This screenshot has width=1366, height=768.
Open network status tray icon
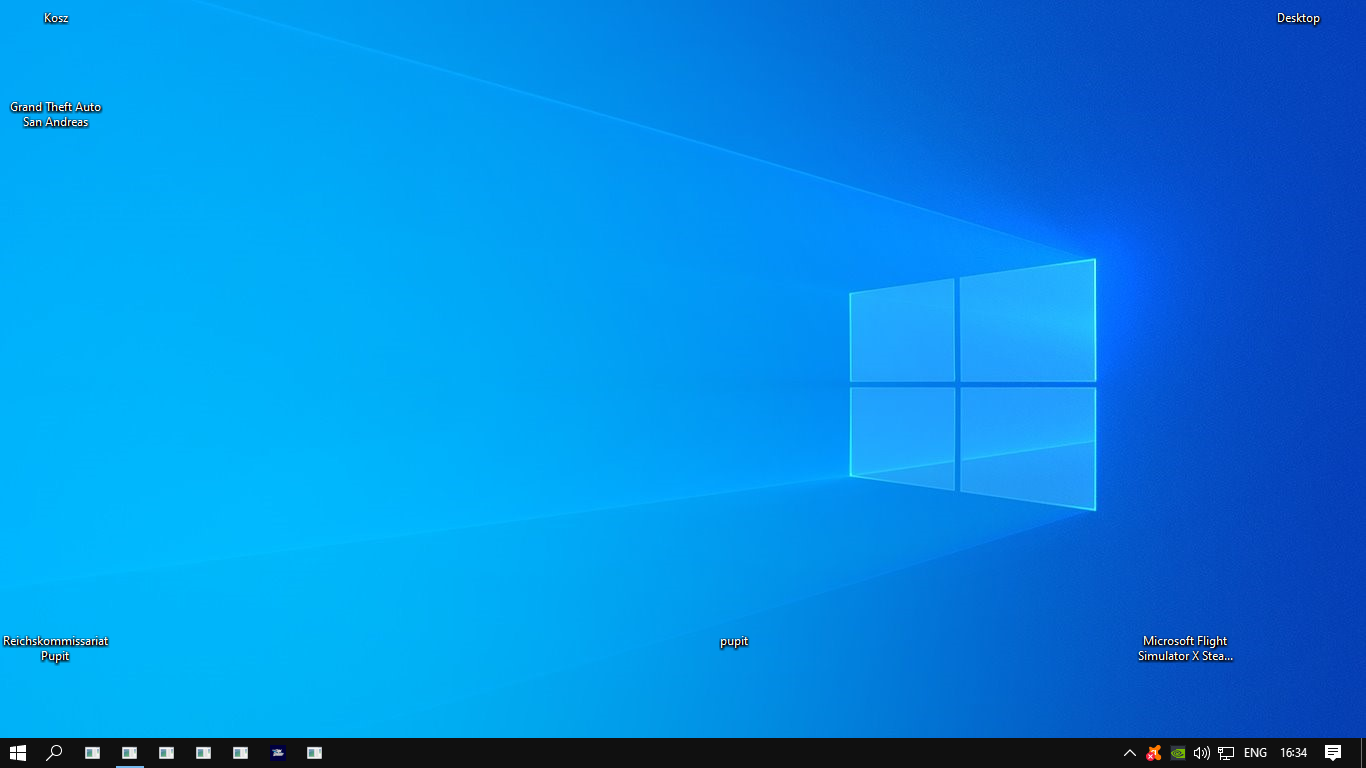point(1226,753)
